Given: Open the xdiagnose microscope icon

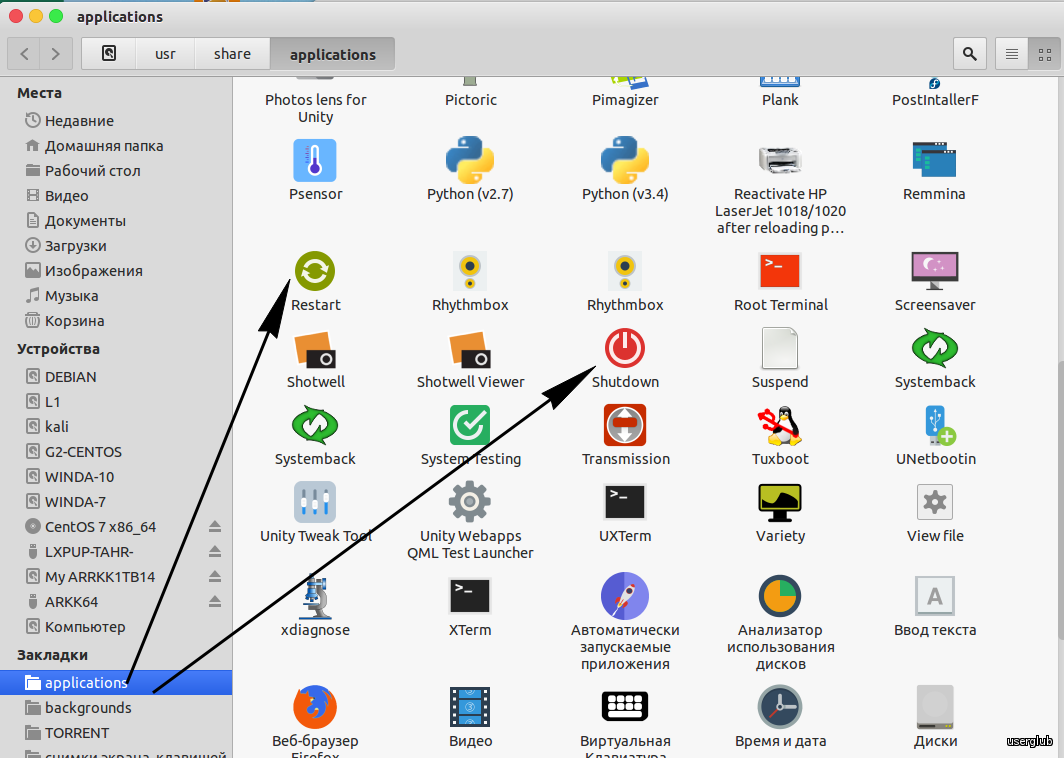Looking at the screenshot, I should 315,596.
